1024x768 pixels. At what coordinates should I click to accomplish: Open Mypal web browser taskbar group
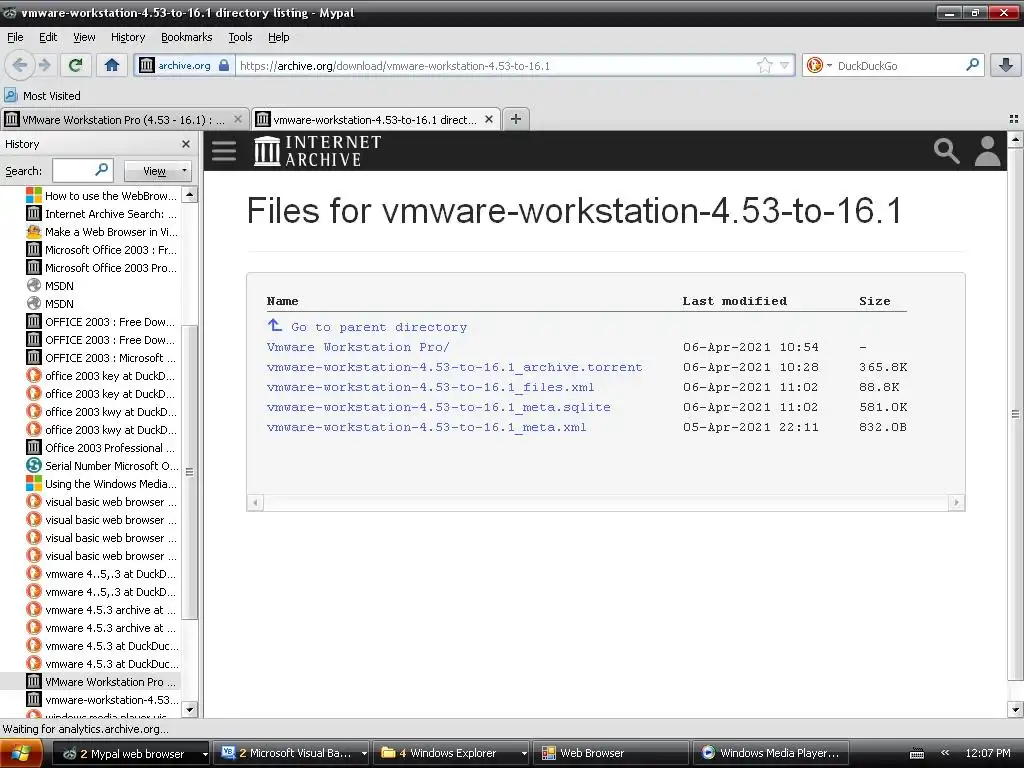[130, 754]
